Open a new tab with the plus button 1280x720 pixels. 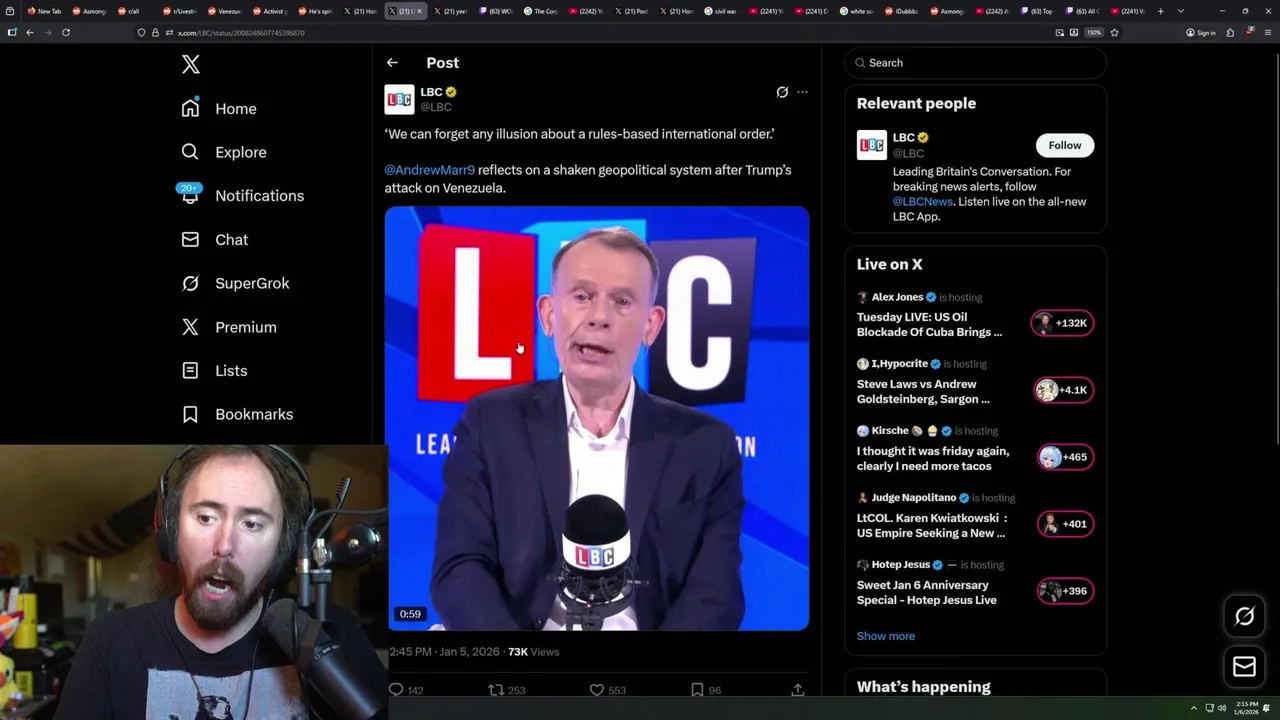(x=1160, y=11)
